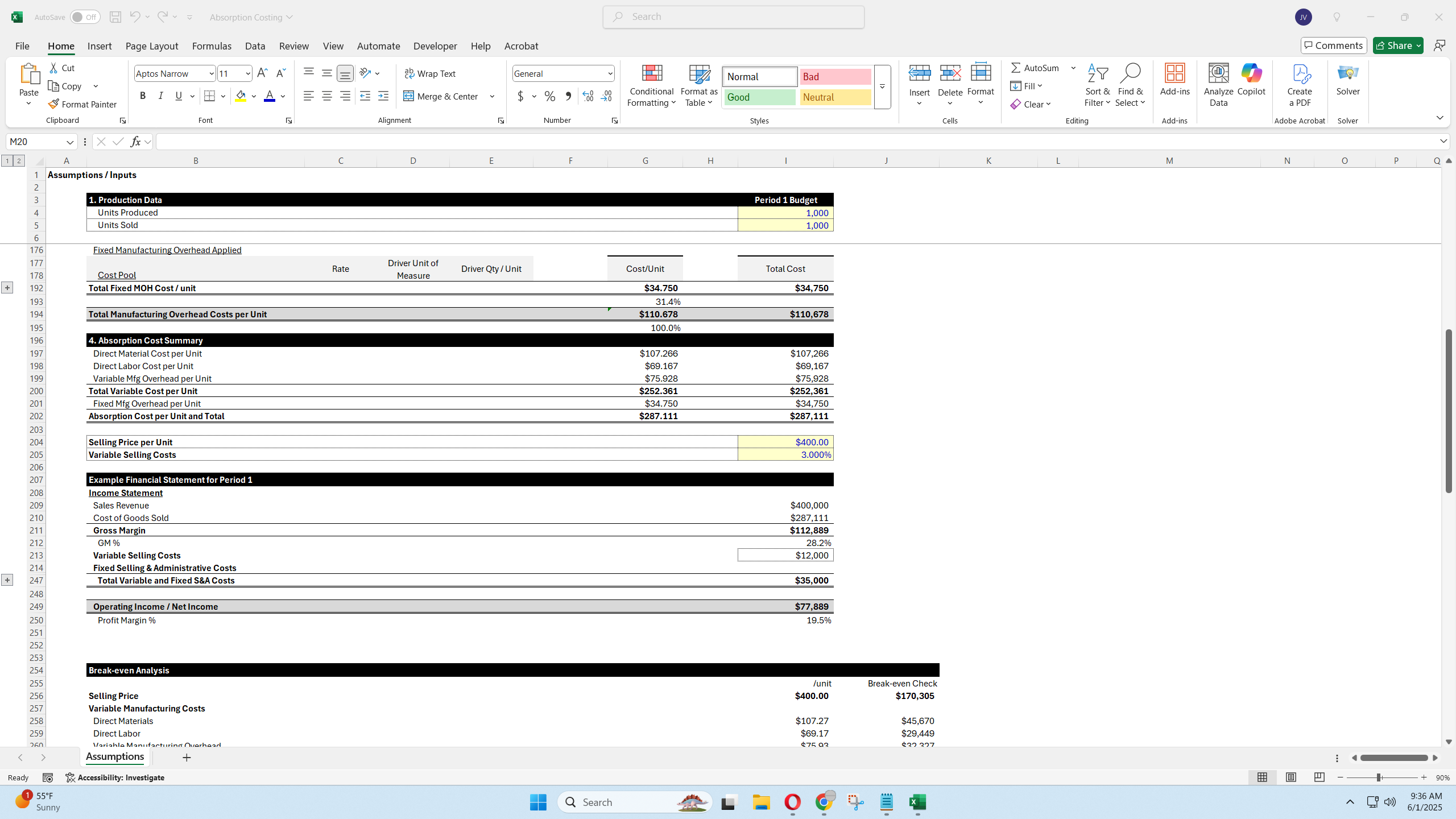Apply Percent Style to selection
The image size is (1456, 819).
(549, 96)
